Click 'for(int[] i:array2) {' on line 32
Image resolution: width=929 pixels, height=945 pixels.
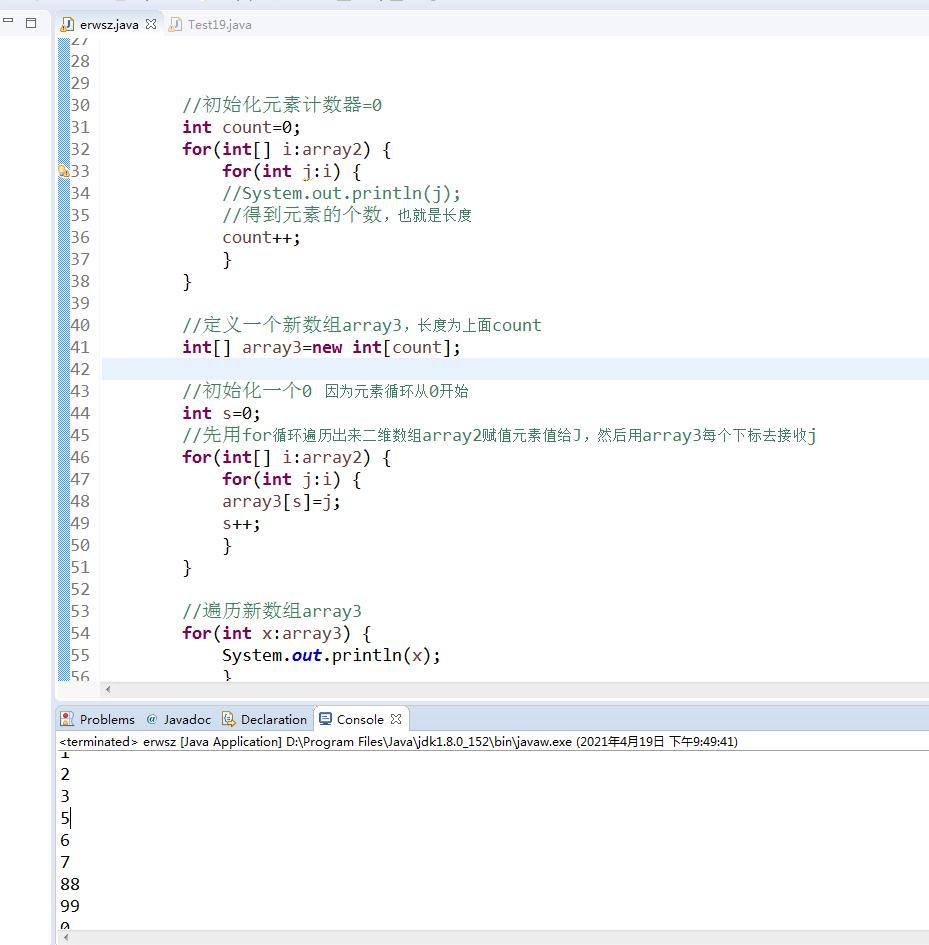286,149
